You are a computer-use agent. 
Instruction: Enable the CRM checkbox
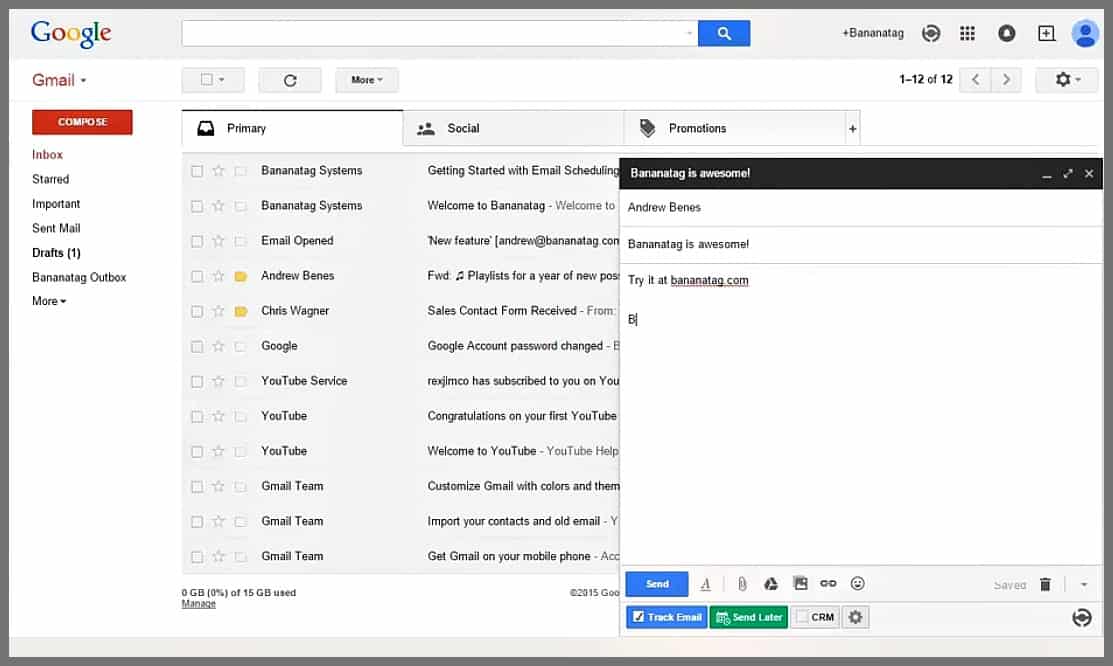pyautogui.click(x=803, y=617)
